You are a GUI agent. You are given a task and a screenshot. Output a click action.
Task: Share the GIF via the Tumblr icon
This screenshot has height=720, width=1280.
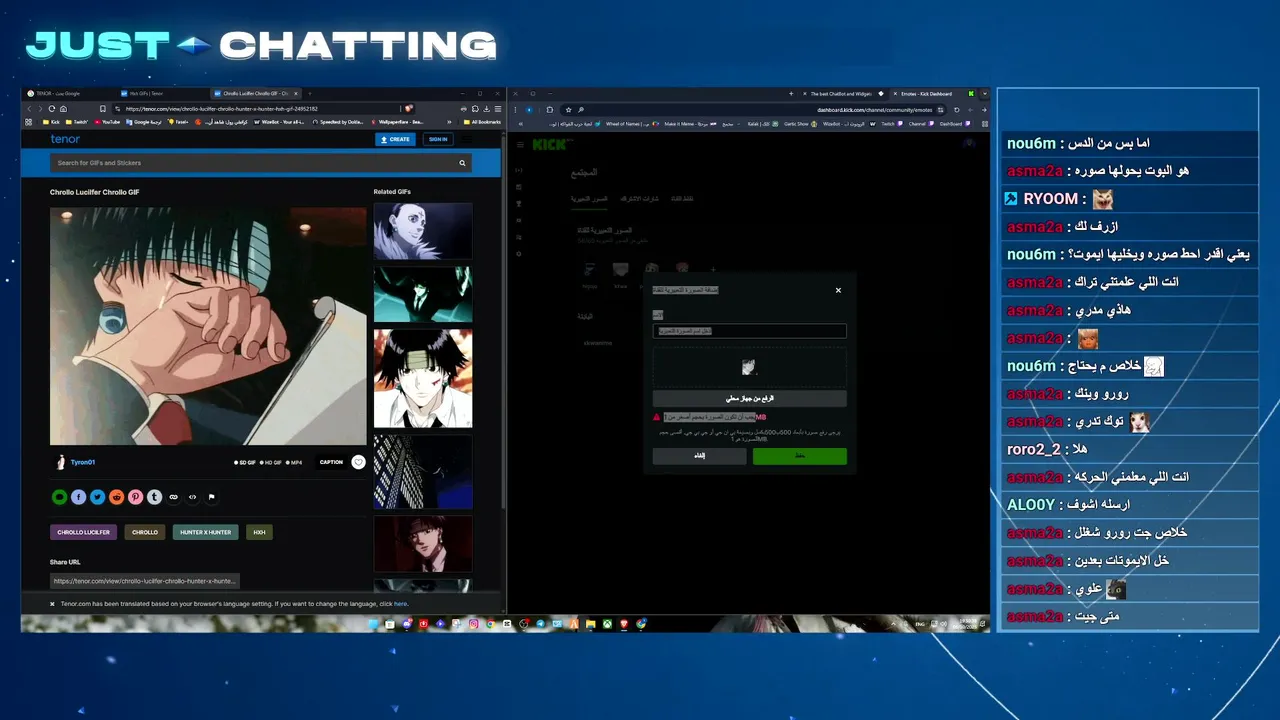(x=154, y=497)
